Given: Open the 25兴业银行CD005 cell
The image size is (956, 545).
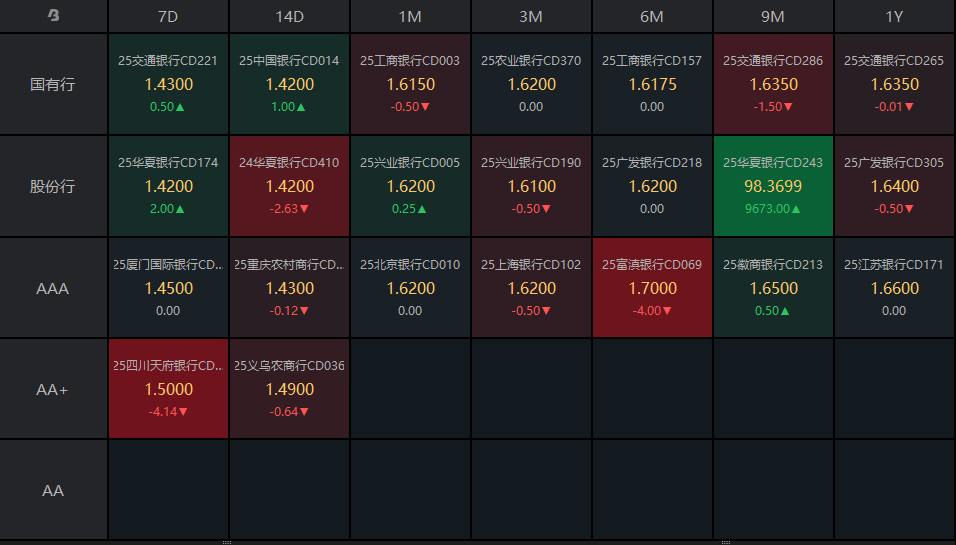Looking at the screenshot, I should [410, 186].
